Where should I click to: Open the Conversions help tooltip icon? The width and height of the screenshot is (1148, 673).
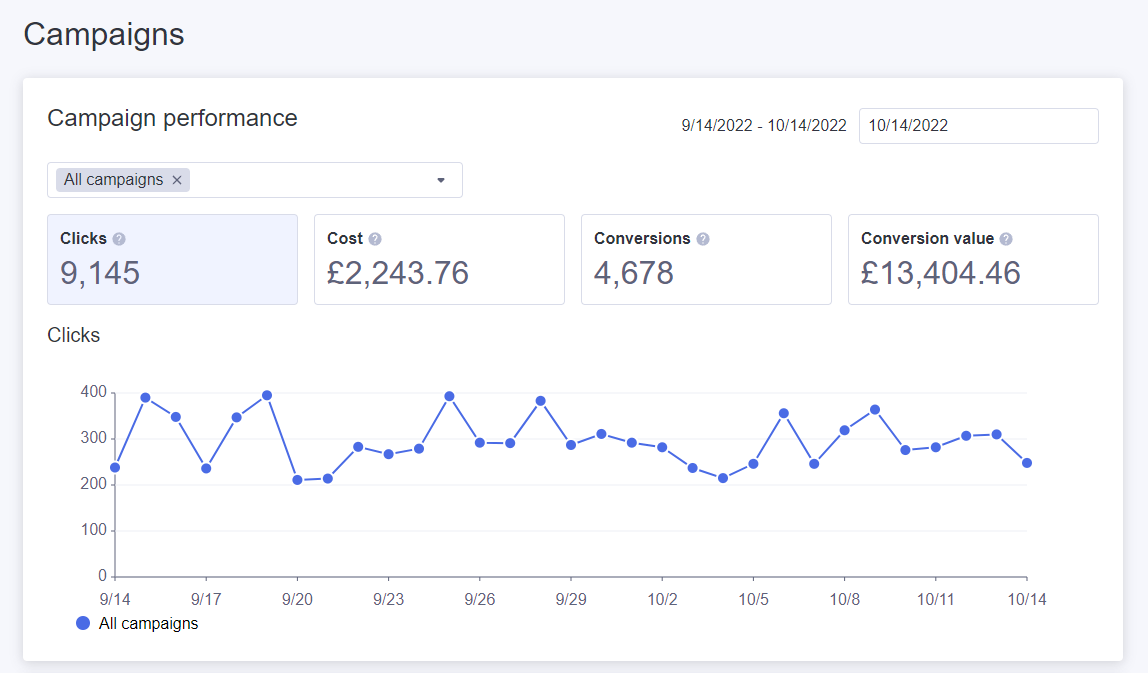[x=703, y=239]
